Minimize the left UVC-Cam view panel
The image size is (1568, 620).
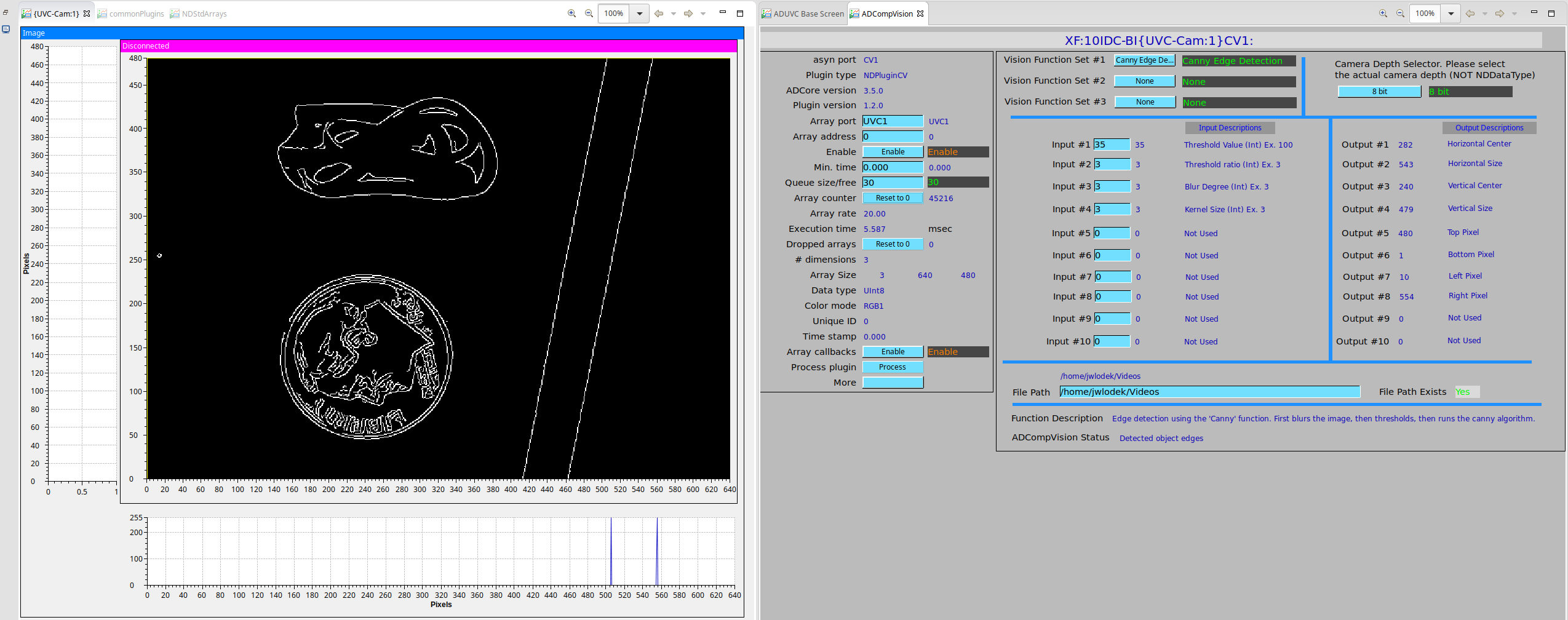click(723, 13)
